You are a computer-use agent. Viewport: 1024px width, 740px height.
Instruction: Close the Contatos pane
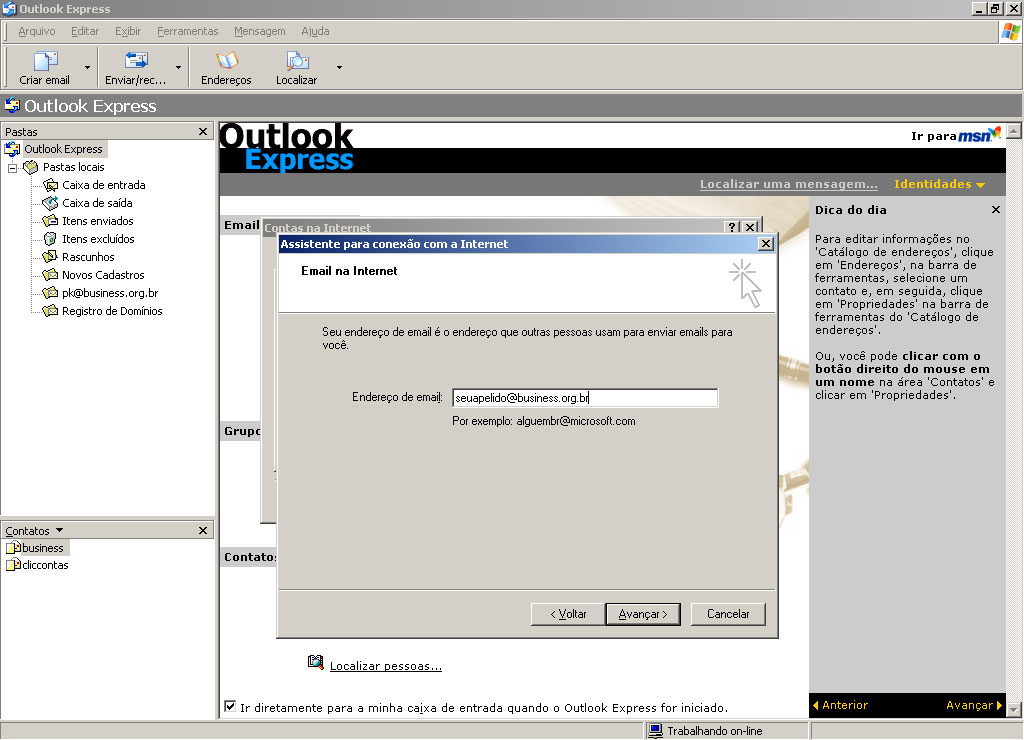point(203,530)
